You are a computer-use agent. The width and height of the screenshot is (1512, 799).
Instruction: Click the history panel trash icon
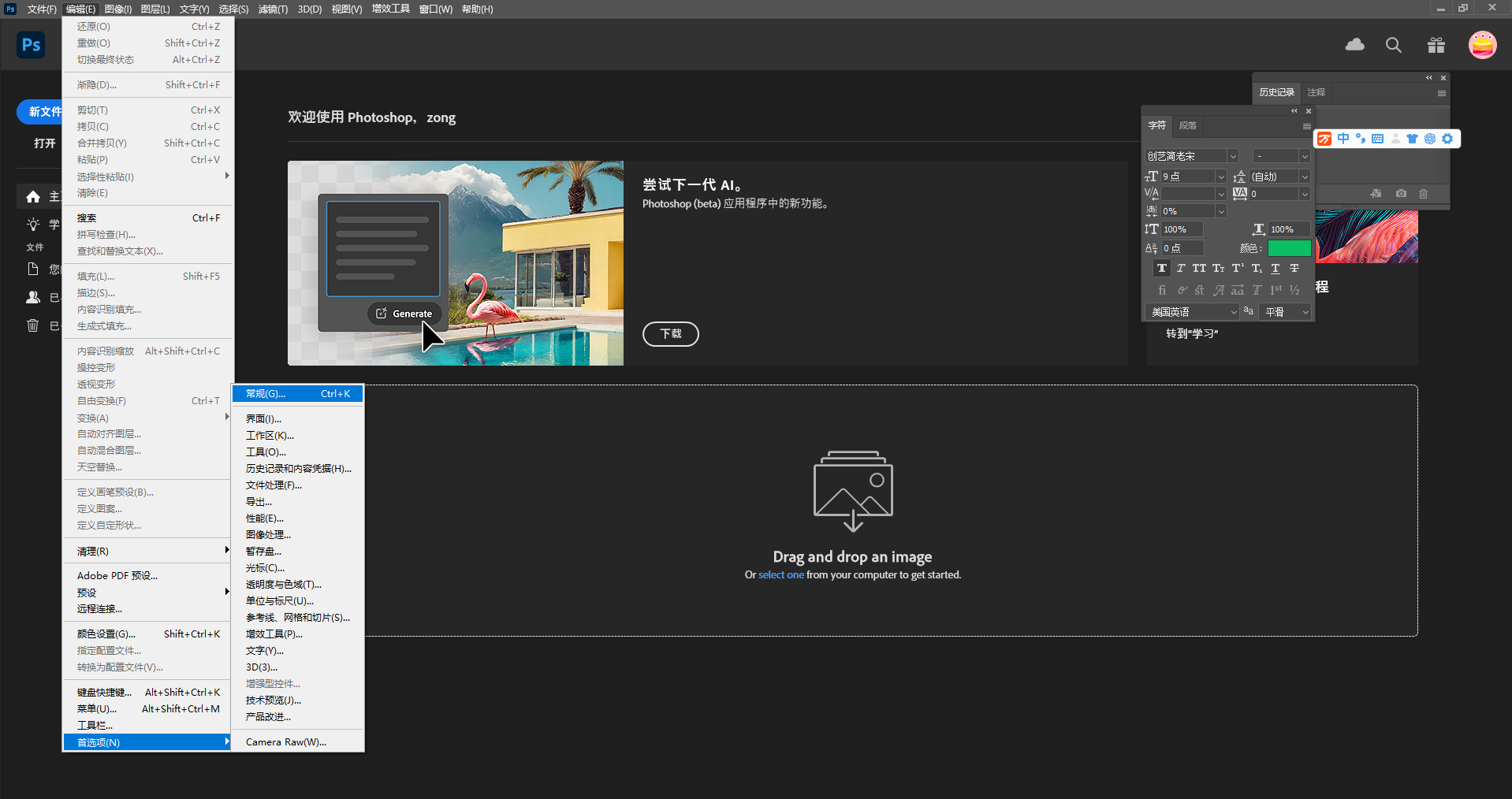tap(1423, 194)
